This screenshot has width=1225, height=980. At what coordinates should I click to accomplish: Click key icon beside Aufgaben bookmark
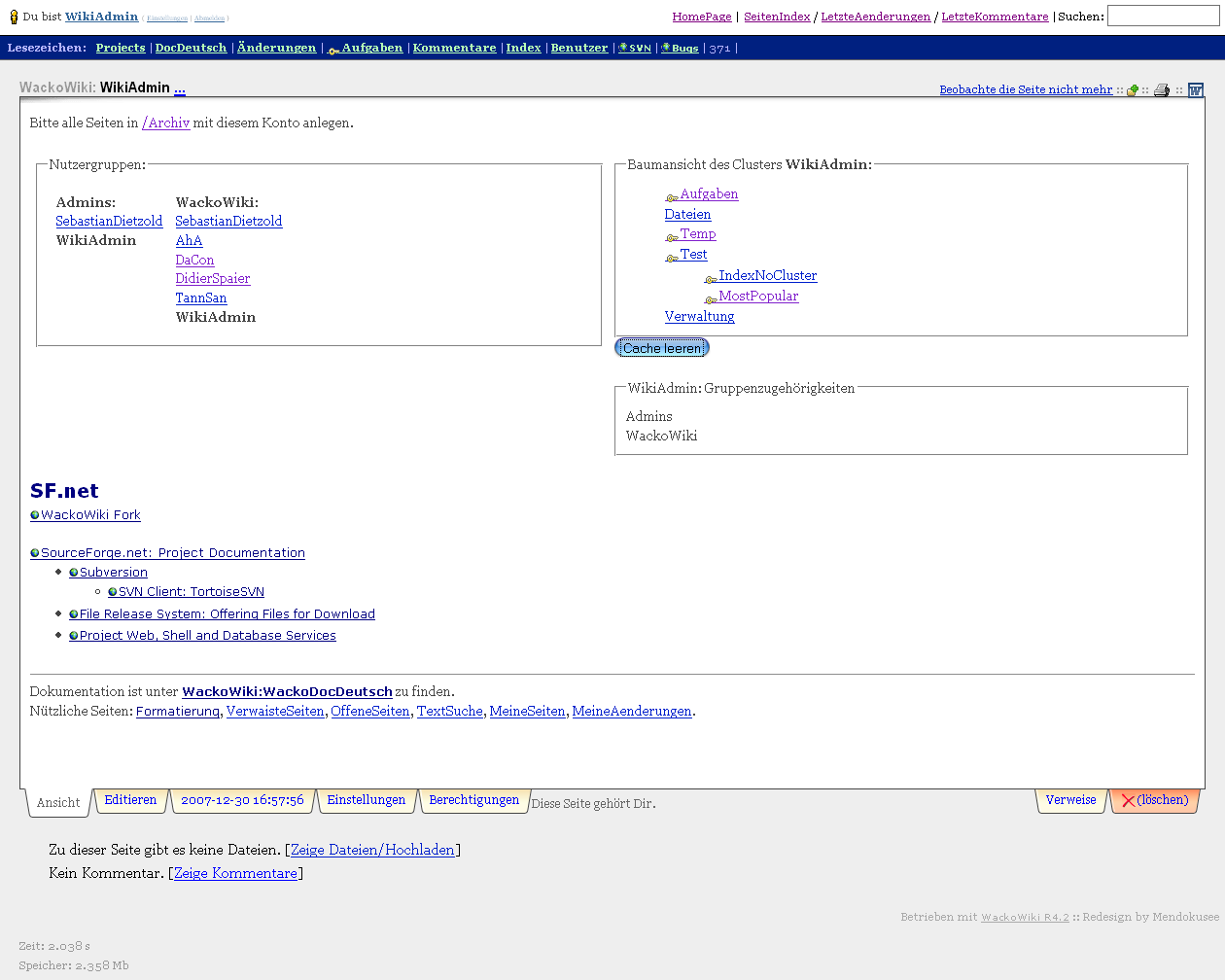click(x=333, y=50)
